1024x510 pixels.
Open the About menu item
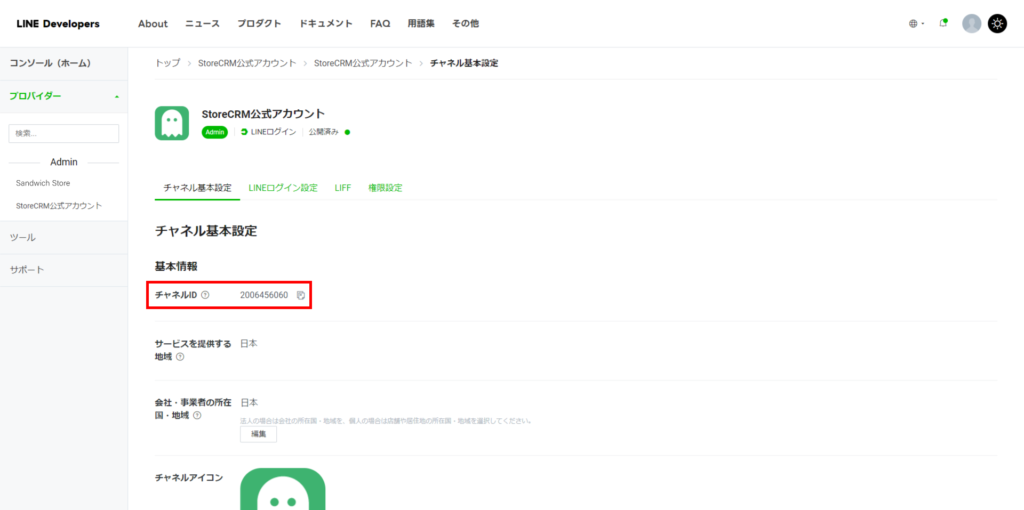[153, 24]
